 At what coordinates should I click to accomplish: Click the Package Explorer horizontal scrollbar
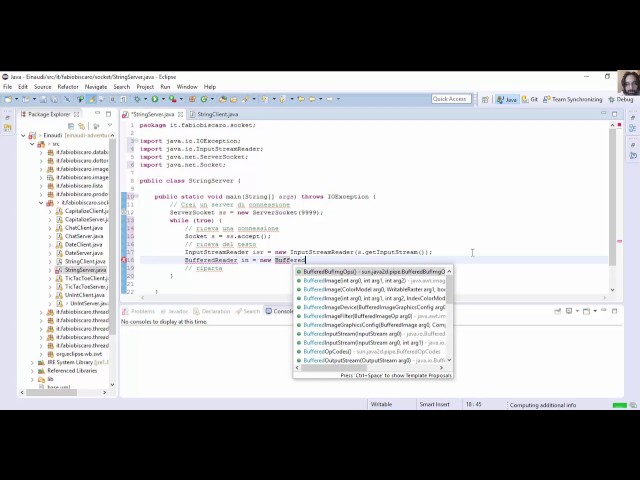point(51,392)
